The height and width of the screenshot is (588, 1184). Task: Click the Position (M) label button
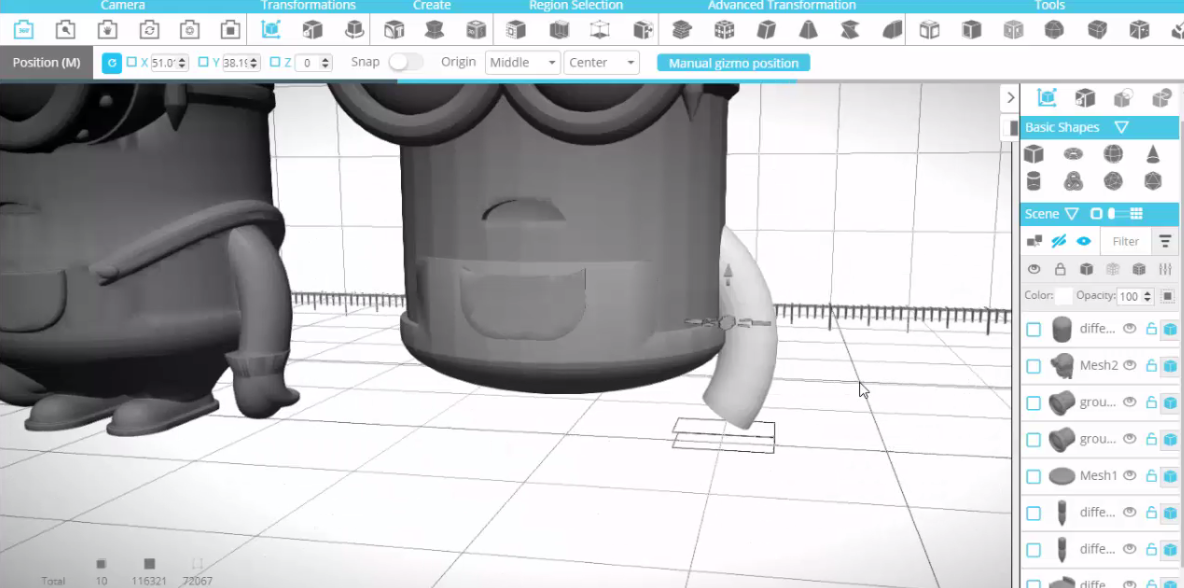point(46,63)
